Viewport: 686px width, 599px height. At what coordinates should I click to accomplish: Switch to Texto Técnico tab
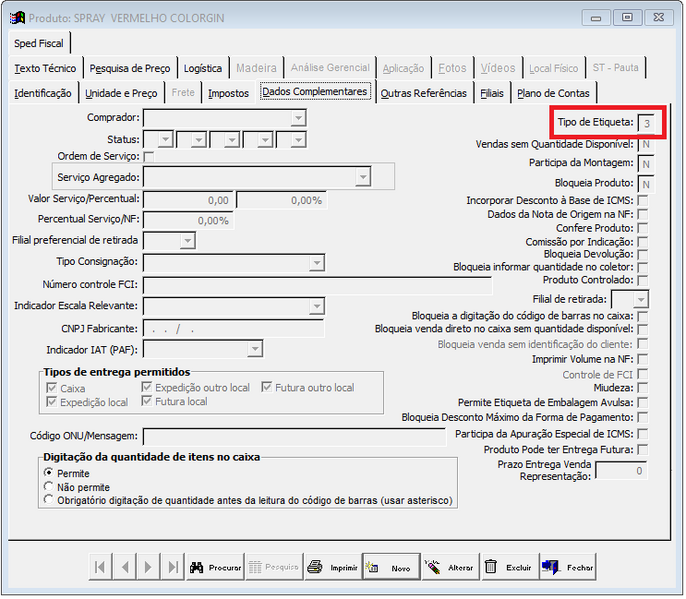tap(45, 68)
